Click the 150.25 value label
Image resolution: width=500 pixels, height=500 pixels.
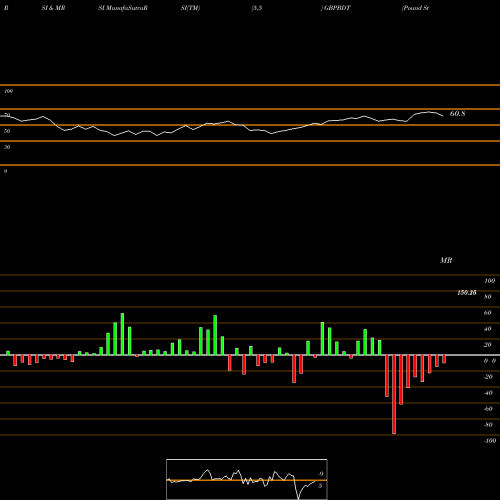click(x=467, y=293)
